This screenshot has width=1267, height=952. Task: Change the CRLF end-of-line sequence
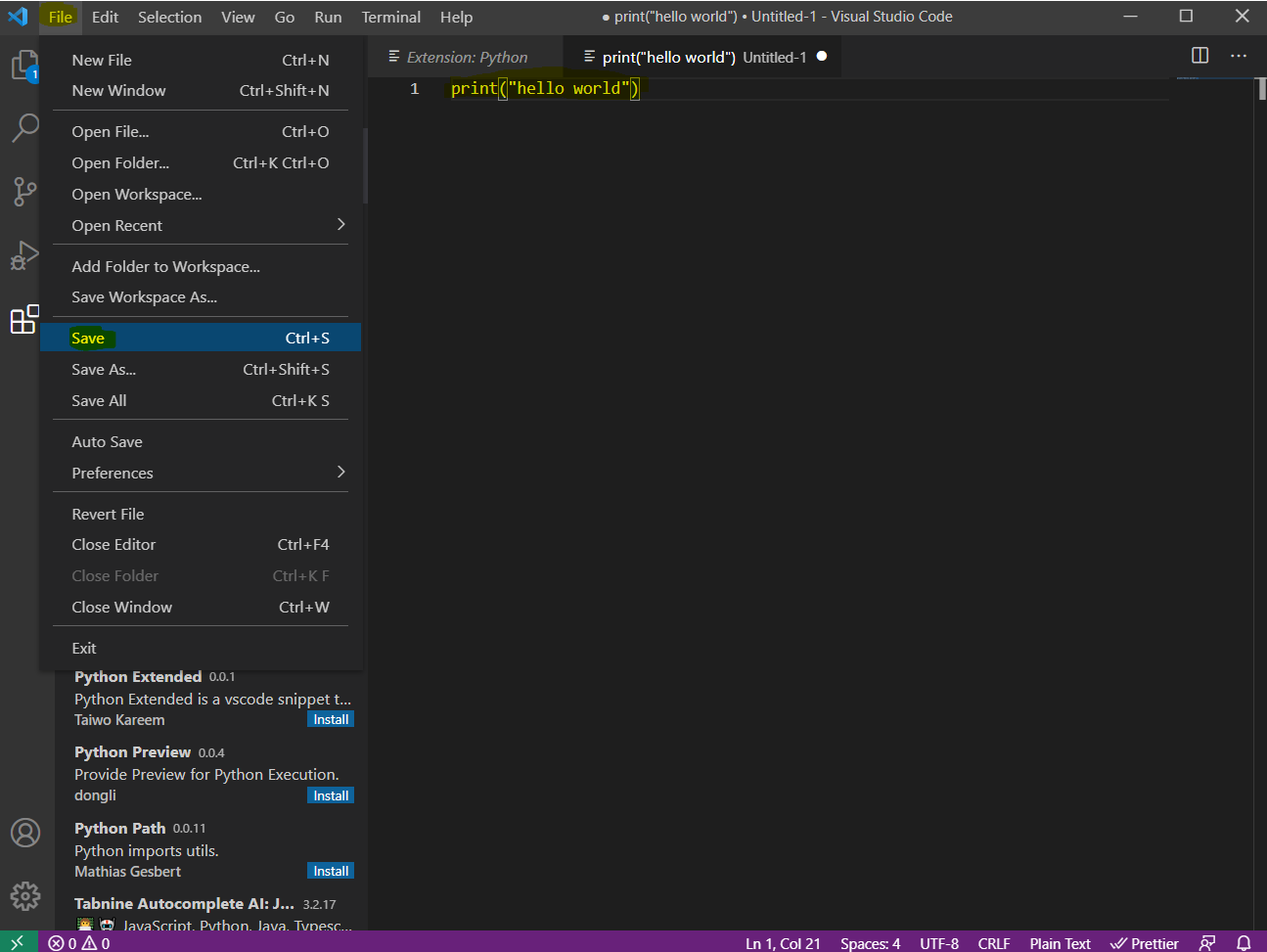(x=994, y=943)
